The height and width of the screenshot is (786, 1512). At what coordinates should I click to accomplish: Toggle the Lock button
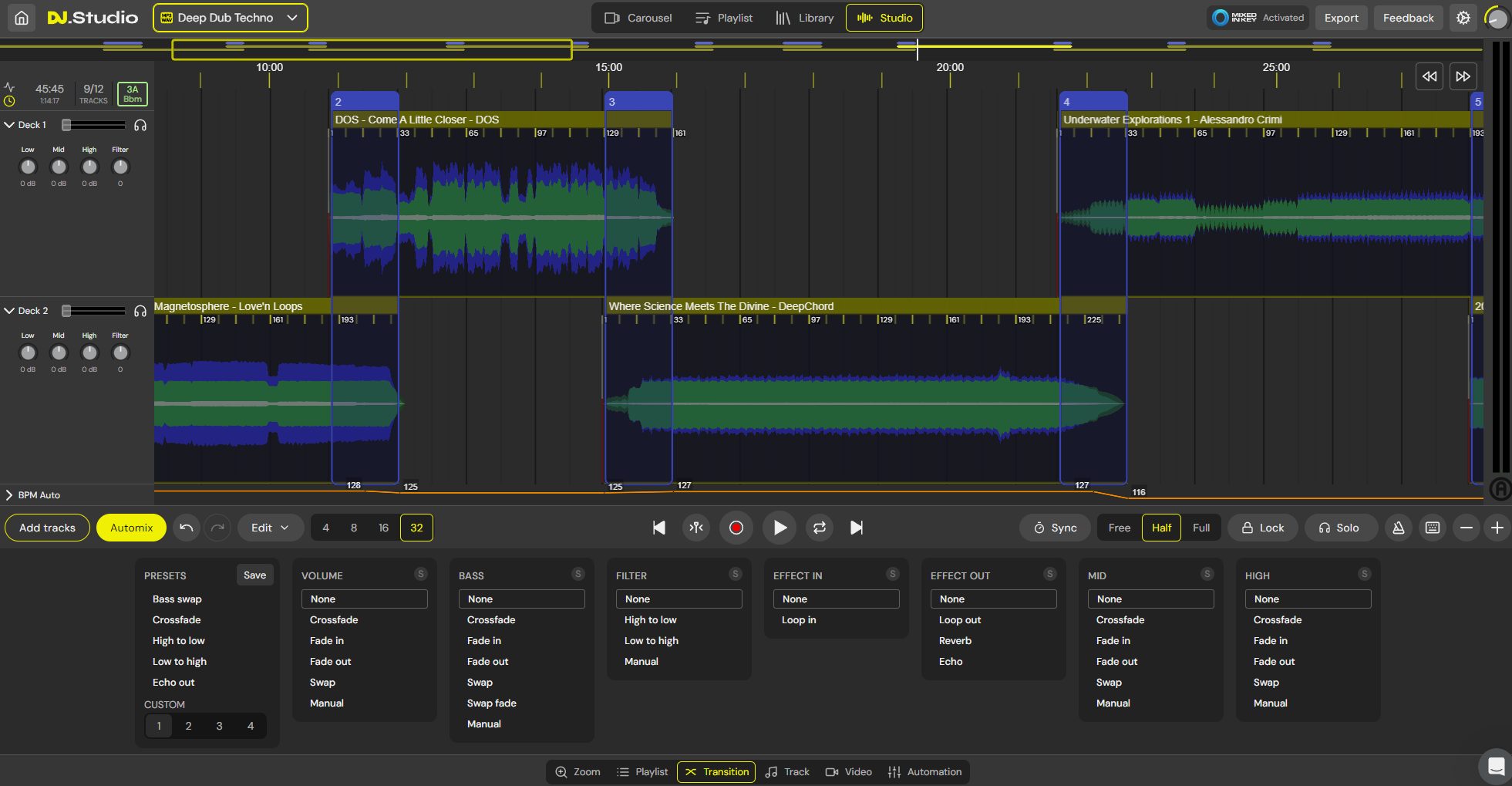(1262, 528)
